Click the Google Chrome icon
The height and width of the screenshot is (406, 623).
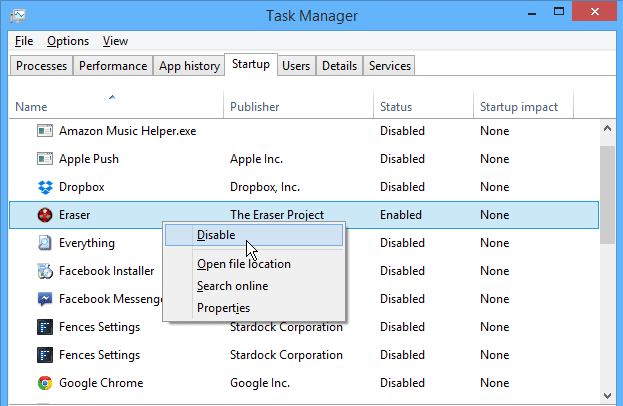point(45,383)
